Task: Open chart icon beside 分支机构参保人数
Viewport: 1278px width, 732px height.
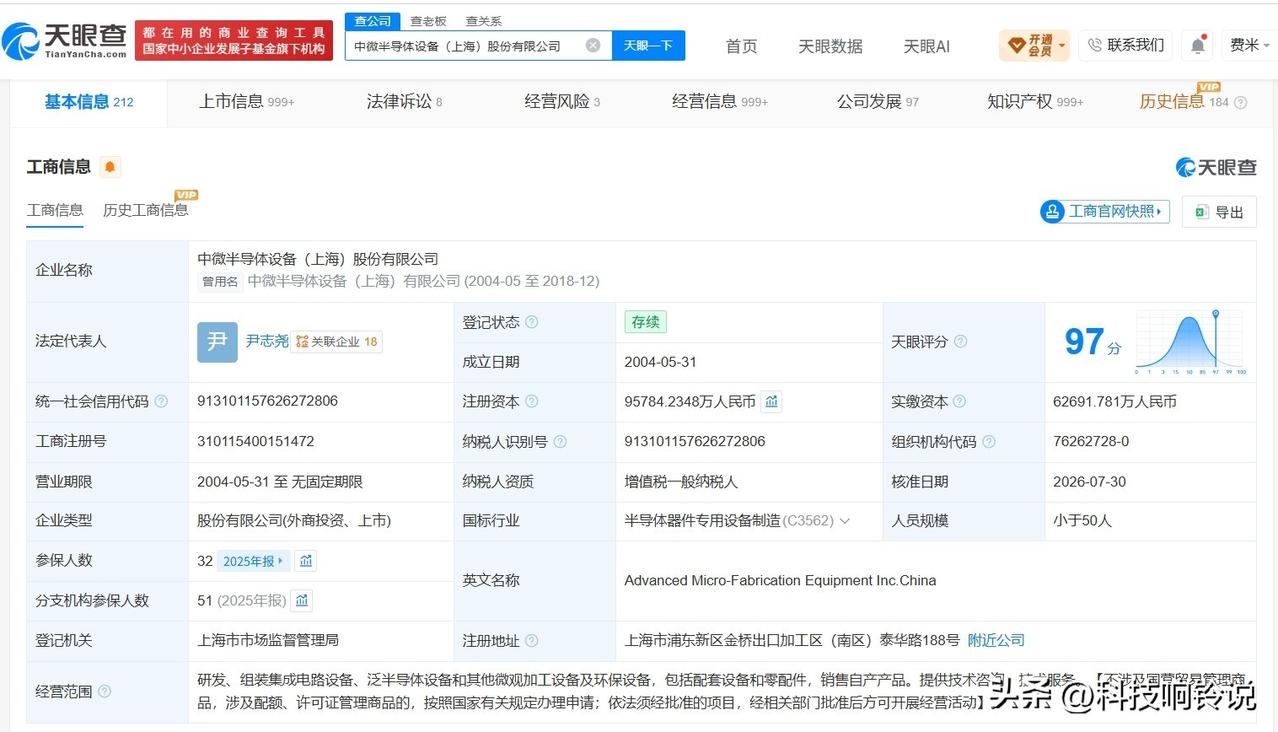Action: point(302,601)
